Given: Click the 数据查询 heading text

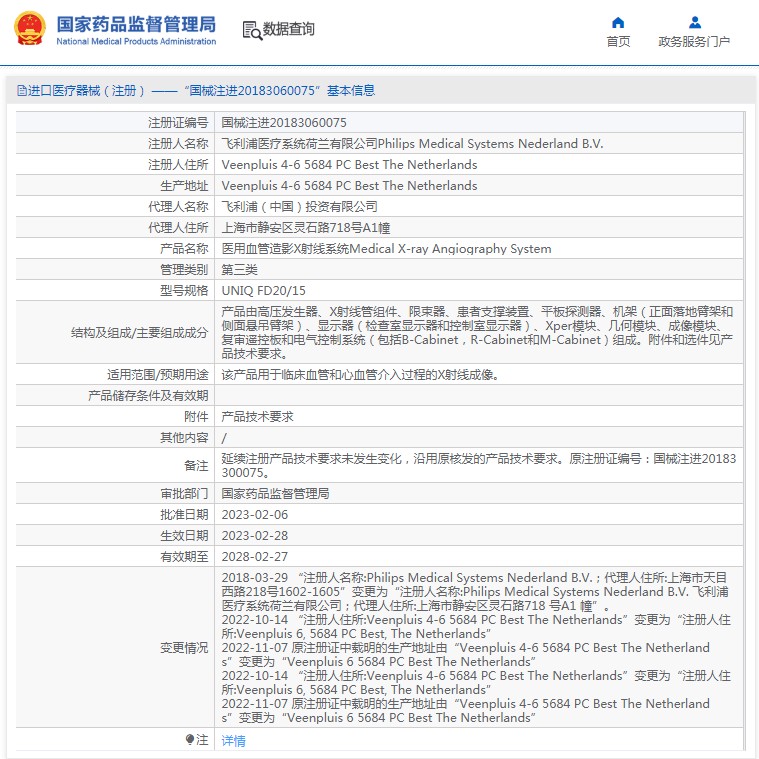Looking at the screenshot, I should [288, 29].
